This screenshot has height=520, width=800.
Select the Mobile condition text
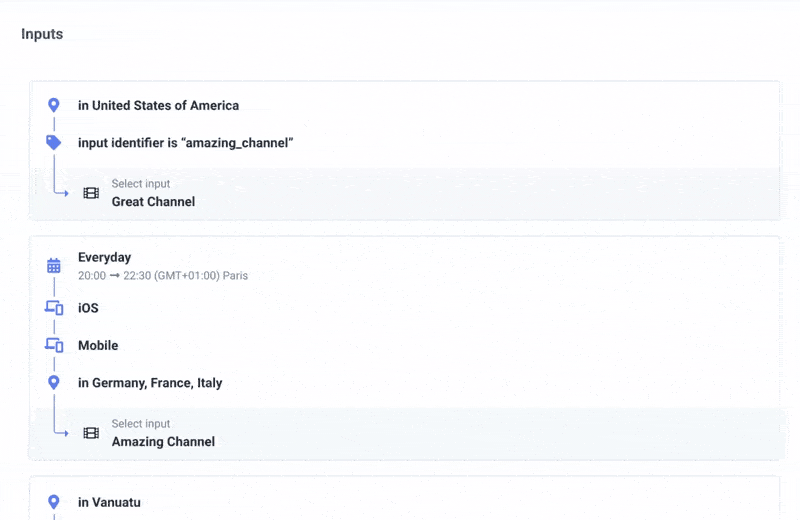click(x=98, y=345)
